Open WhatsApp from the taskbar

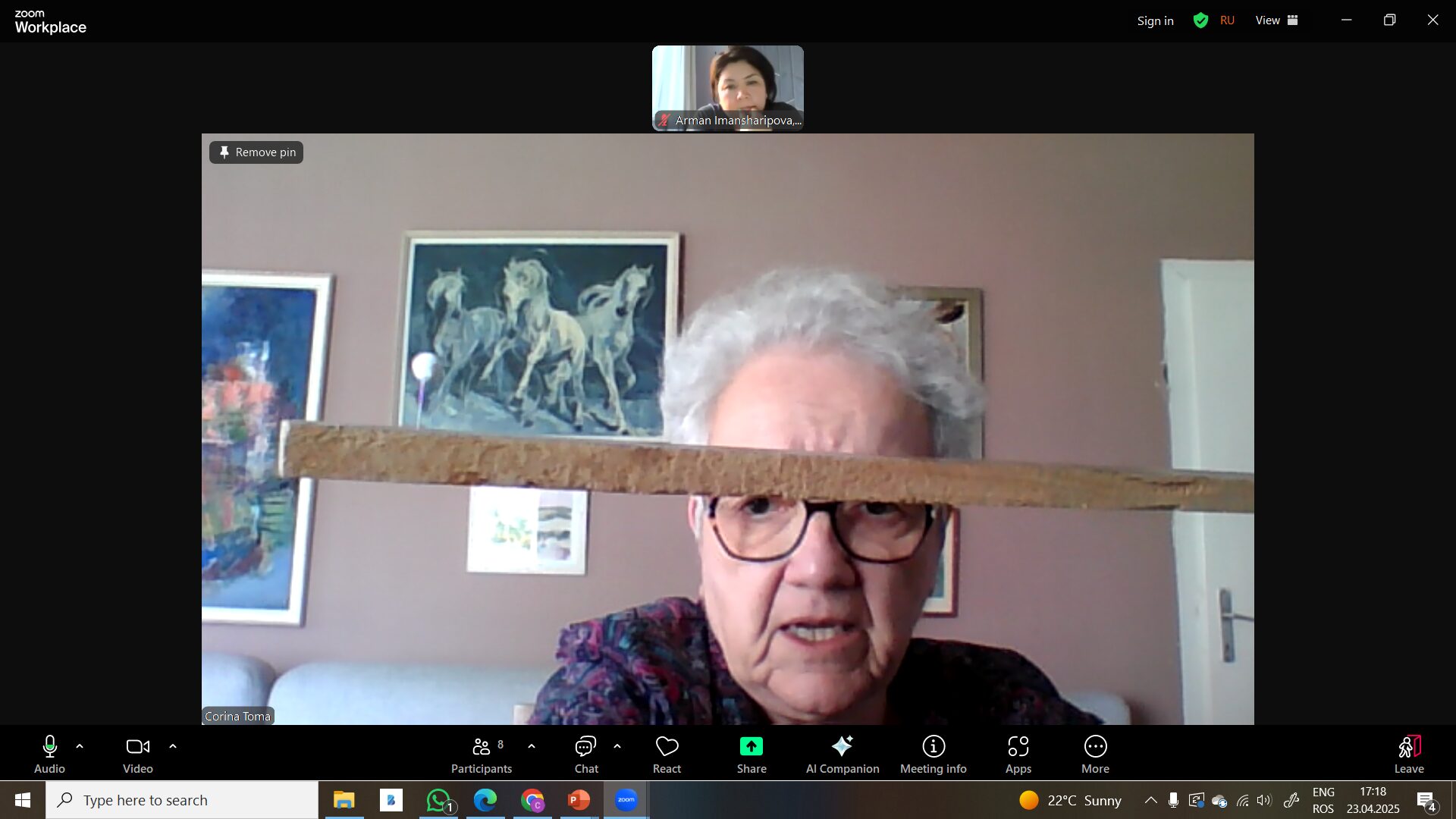438,800
